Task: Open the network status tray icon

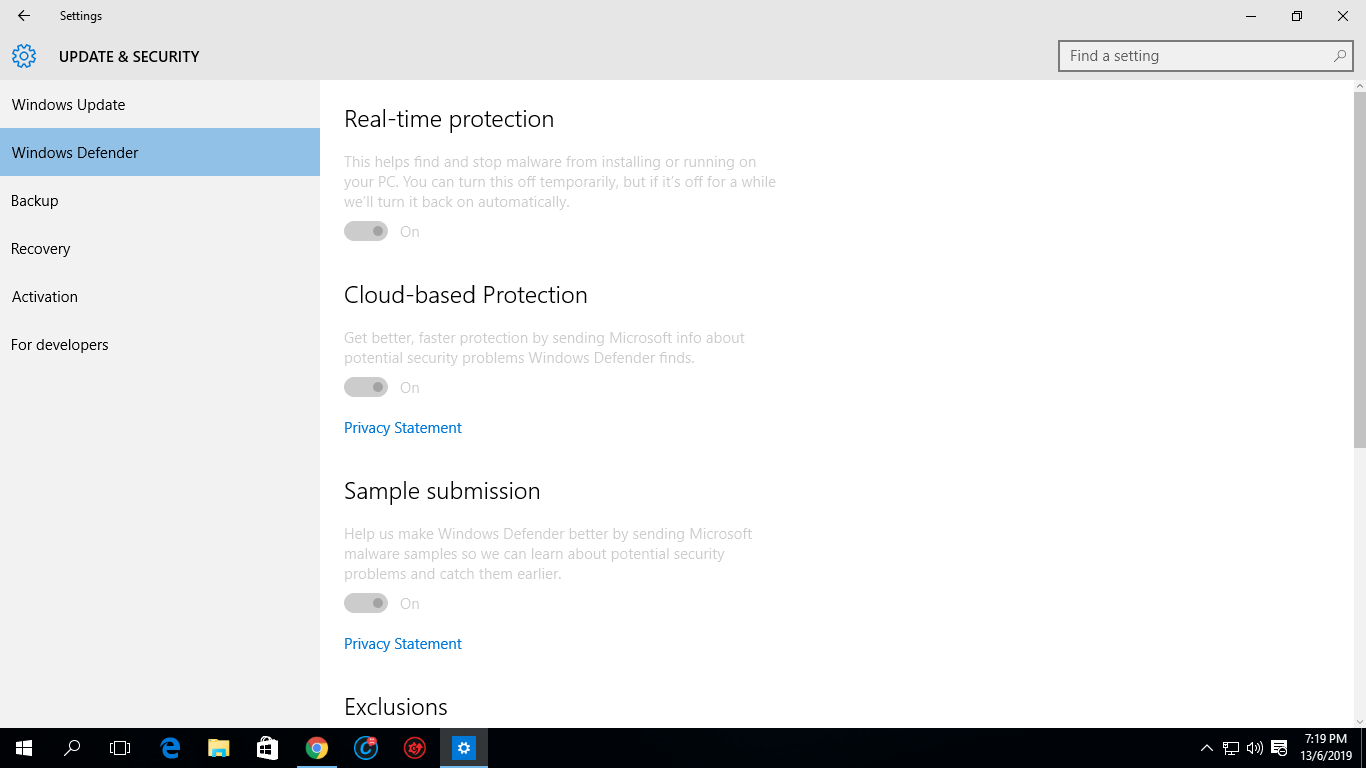Action: click(x=1231, y=748)
